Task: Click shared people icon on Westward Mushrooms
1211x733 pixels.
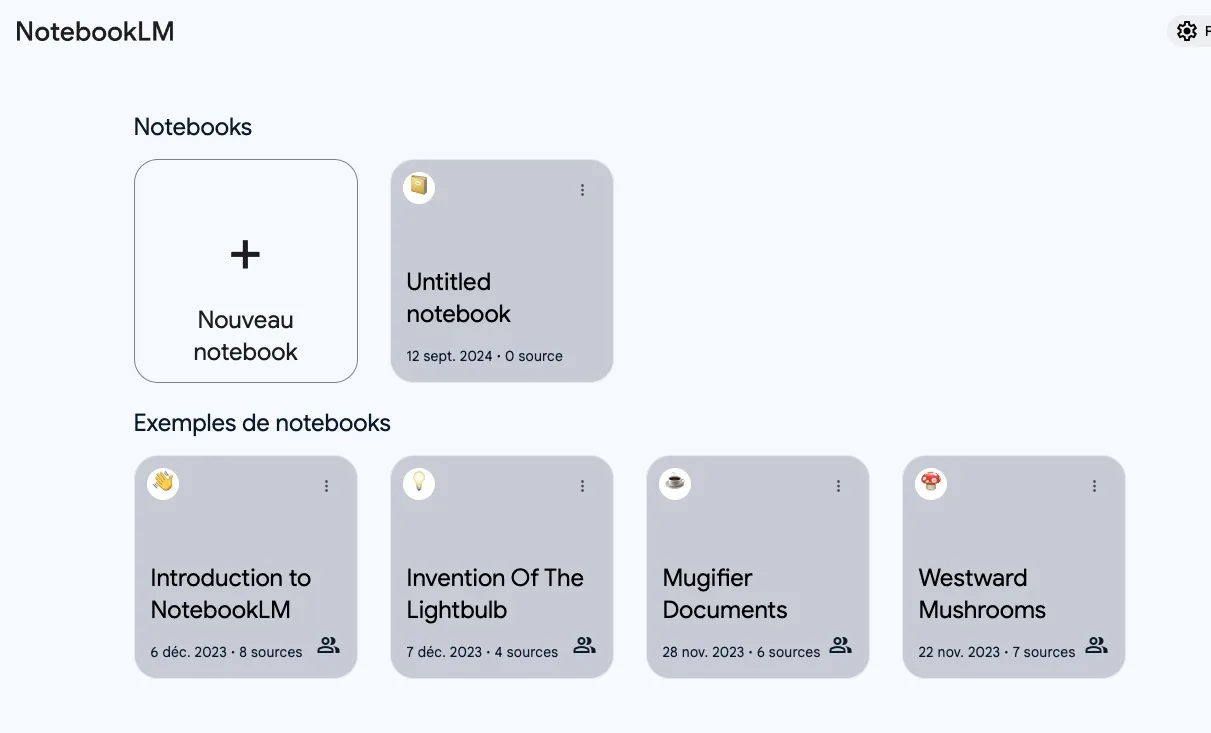Action: 1096,646
